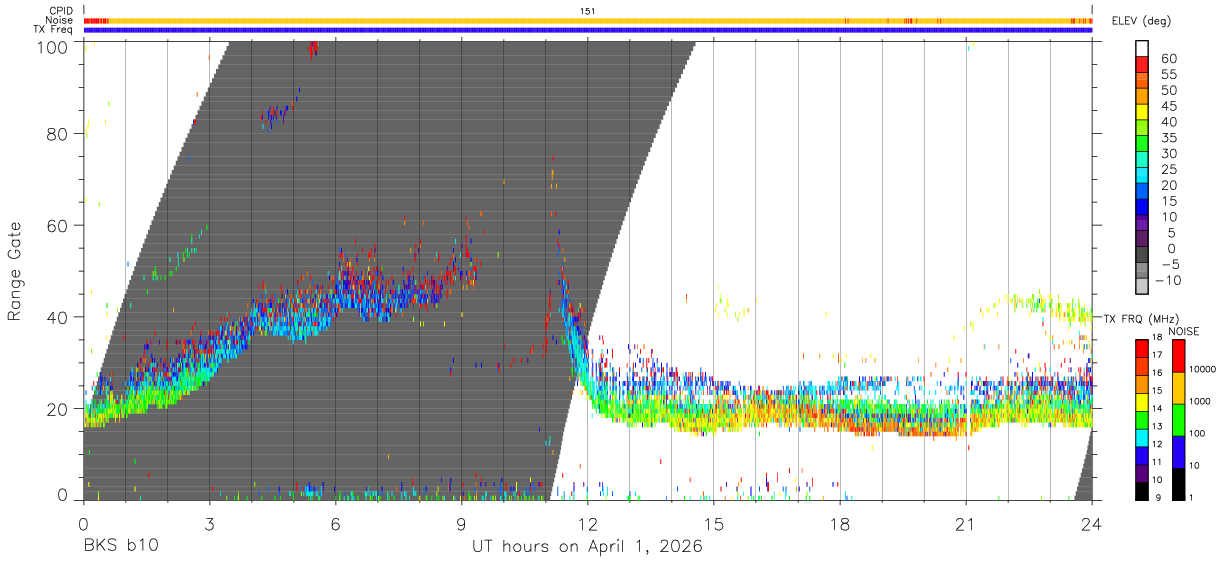The width and height of the screenshot is (1228, 567).
Task: Select the 'Noise' row label at top left
Action: pos(61,20)
